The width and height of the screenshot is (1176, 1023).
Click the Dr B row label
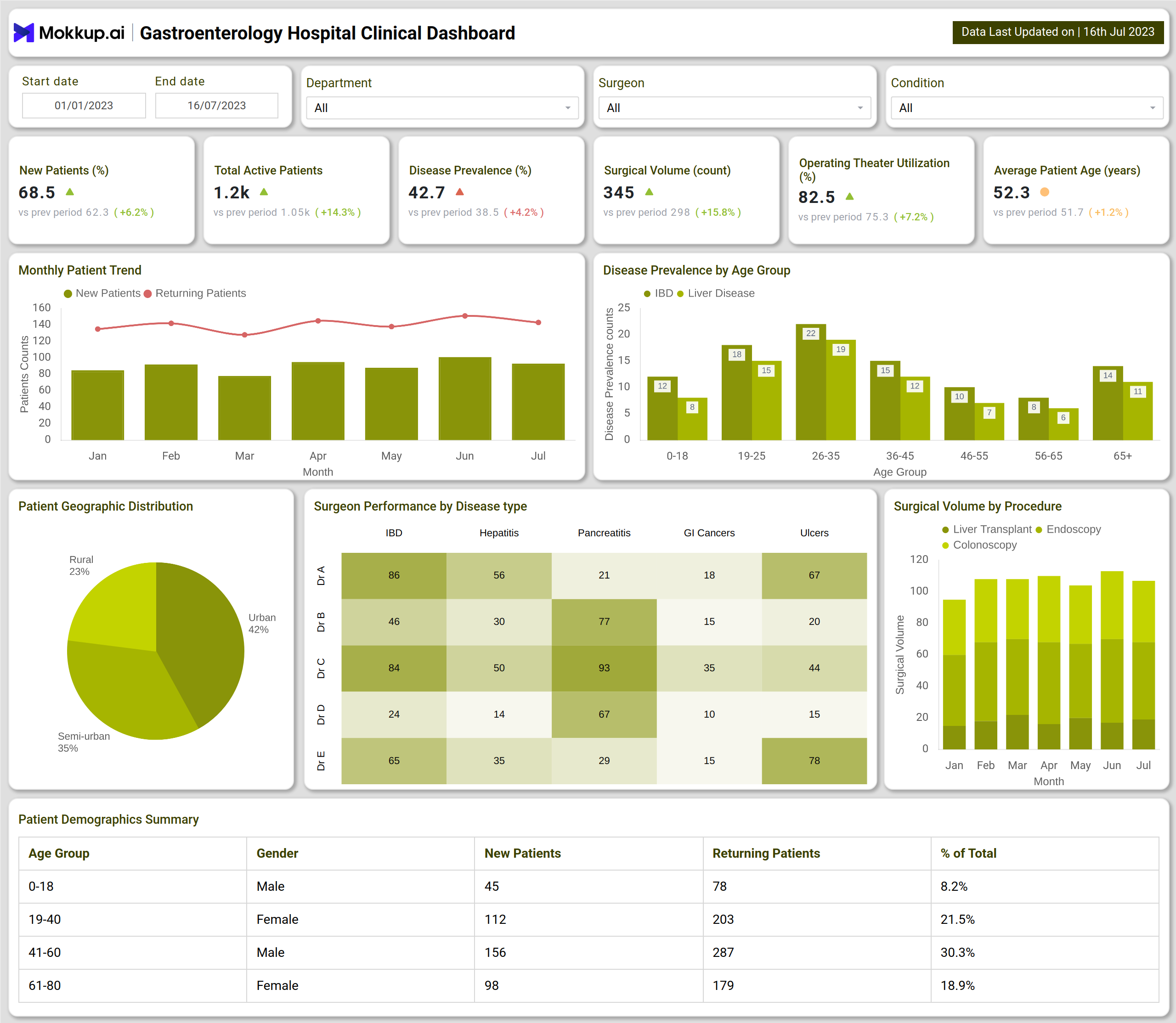tap(321, 622)
